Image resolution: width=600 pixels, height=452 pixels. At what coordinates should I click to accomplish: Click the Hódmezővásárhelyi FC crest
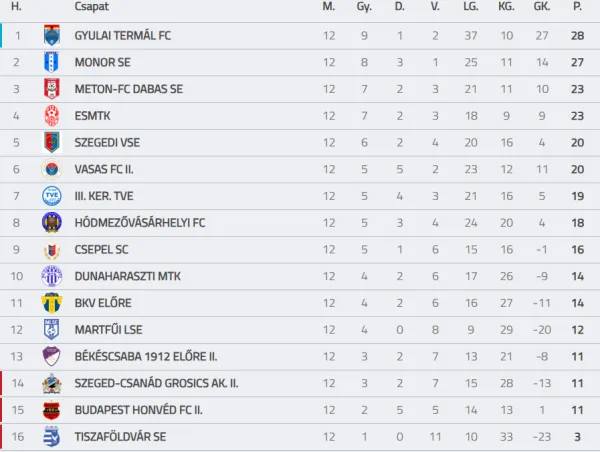pyautogui.click(x=52, y=223)
